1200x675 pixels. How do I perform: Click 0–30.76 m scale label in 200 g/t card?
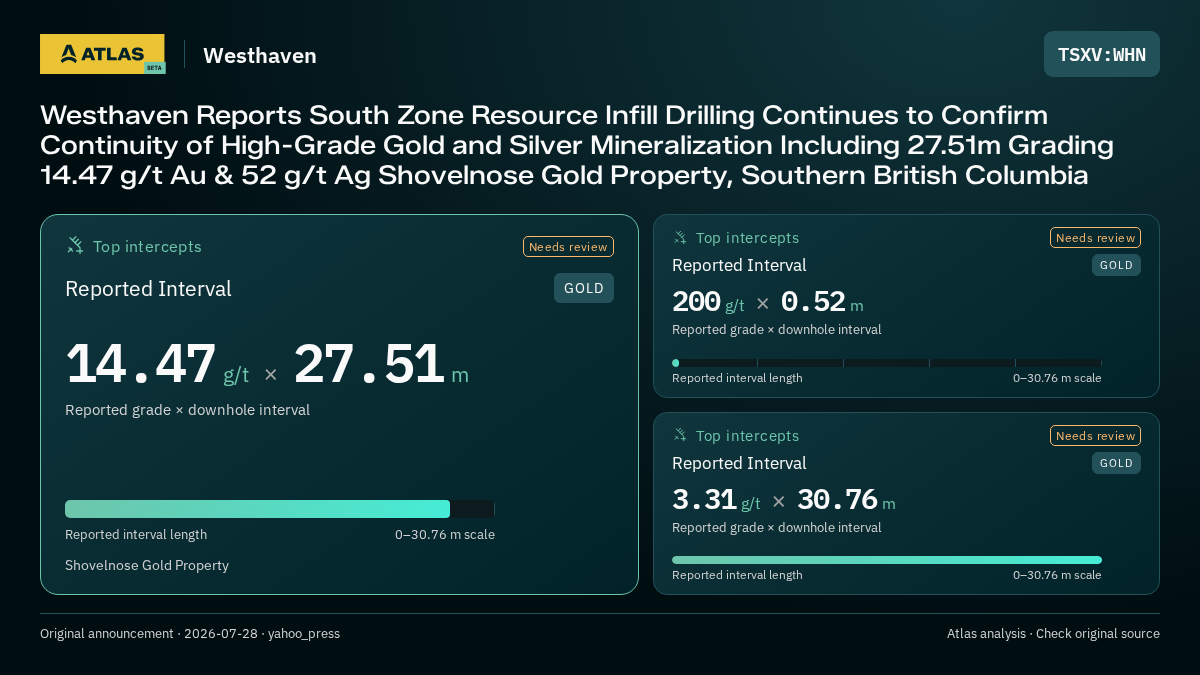tap(1057, 378)
